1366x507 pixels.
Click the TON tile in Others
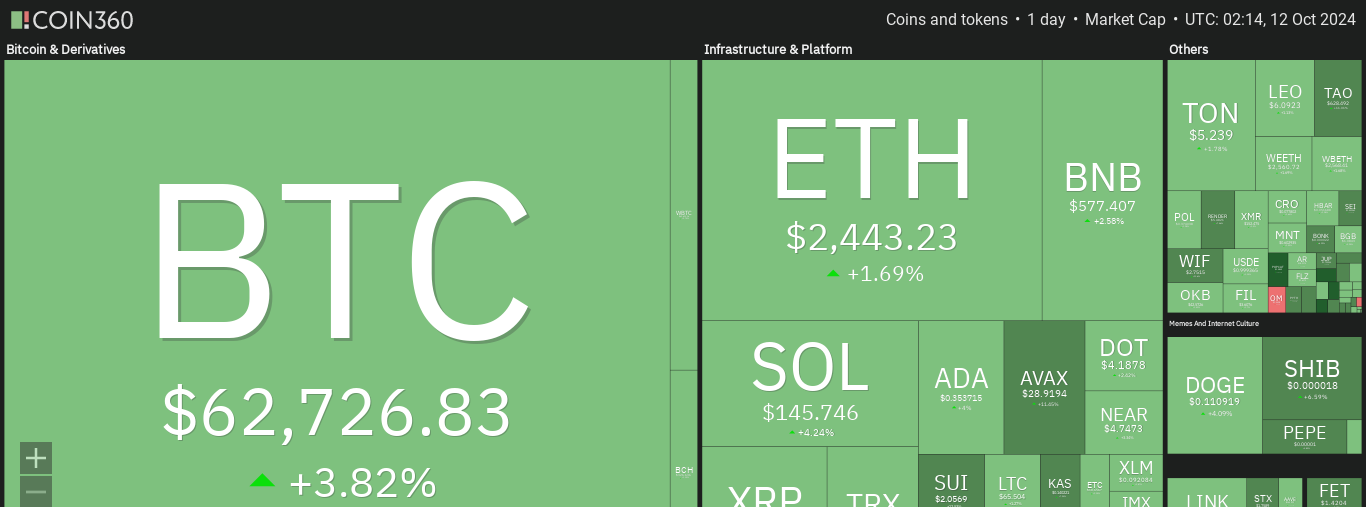point(1210,124)
